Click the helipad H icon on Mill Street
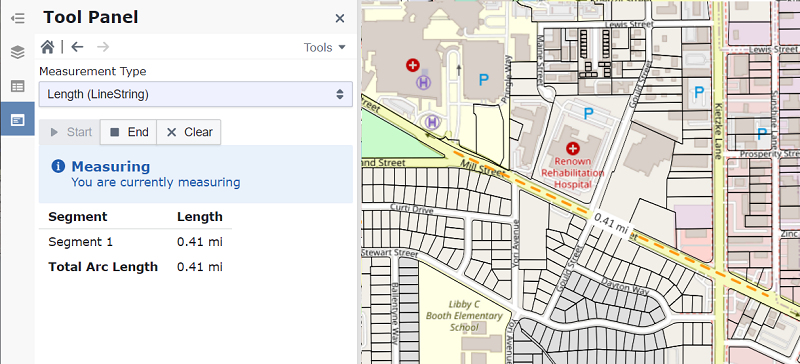This screenshot has width=800, height=364. click(x=432, y=122)
